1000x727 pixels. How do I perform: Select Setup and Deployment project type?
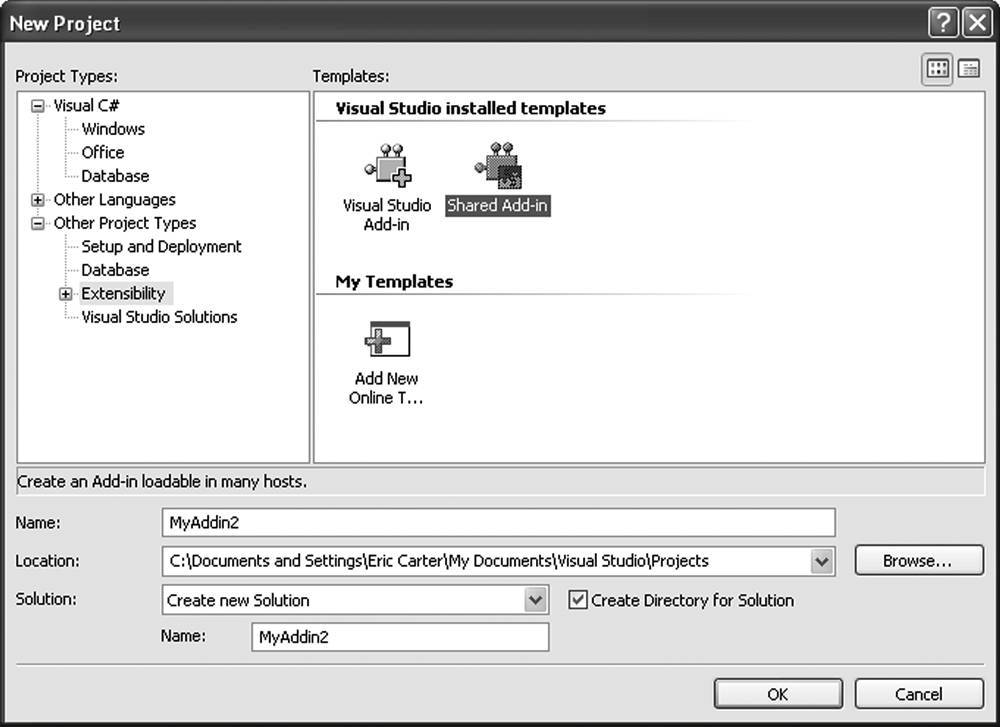click(x=161, y=247)
